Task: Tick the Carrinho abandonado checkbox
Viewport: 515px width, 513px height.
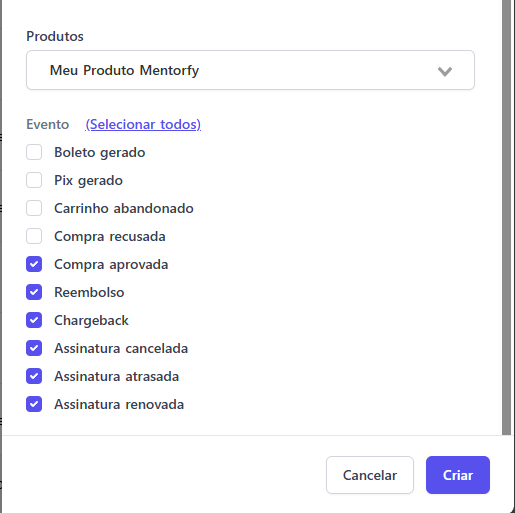Action: coord(34,208)
